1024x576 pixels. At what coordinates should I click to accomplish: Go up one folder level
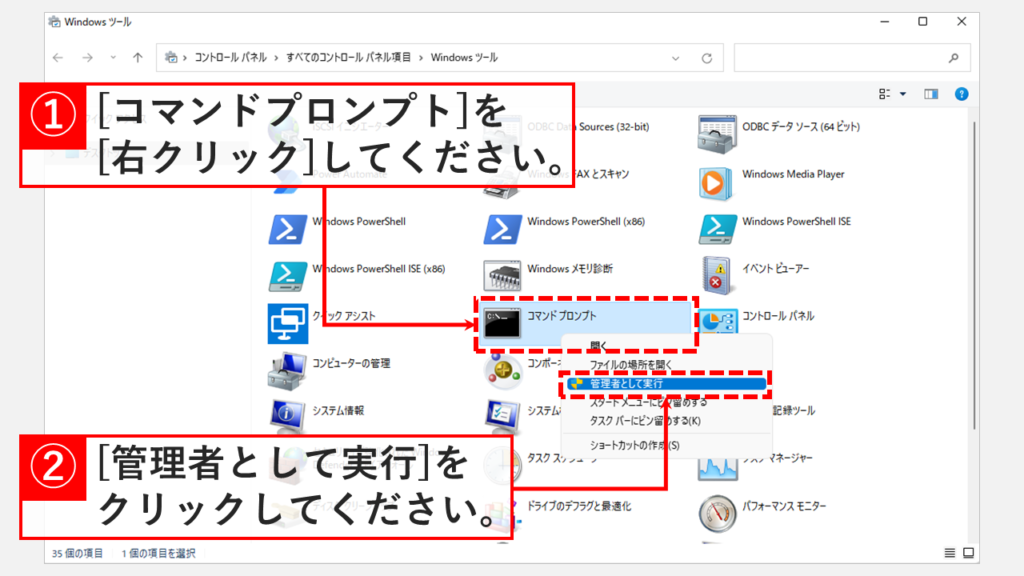(138, 57)
